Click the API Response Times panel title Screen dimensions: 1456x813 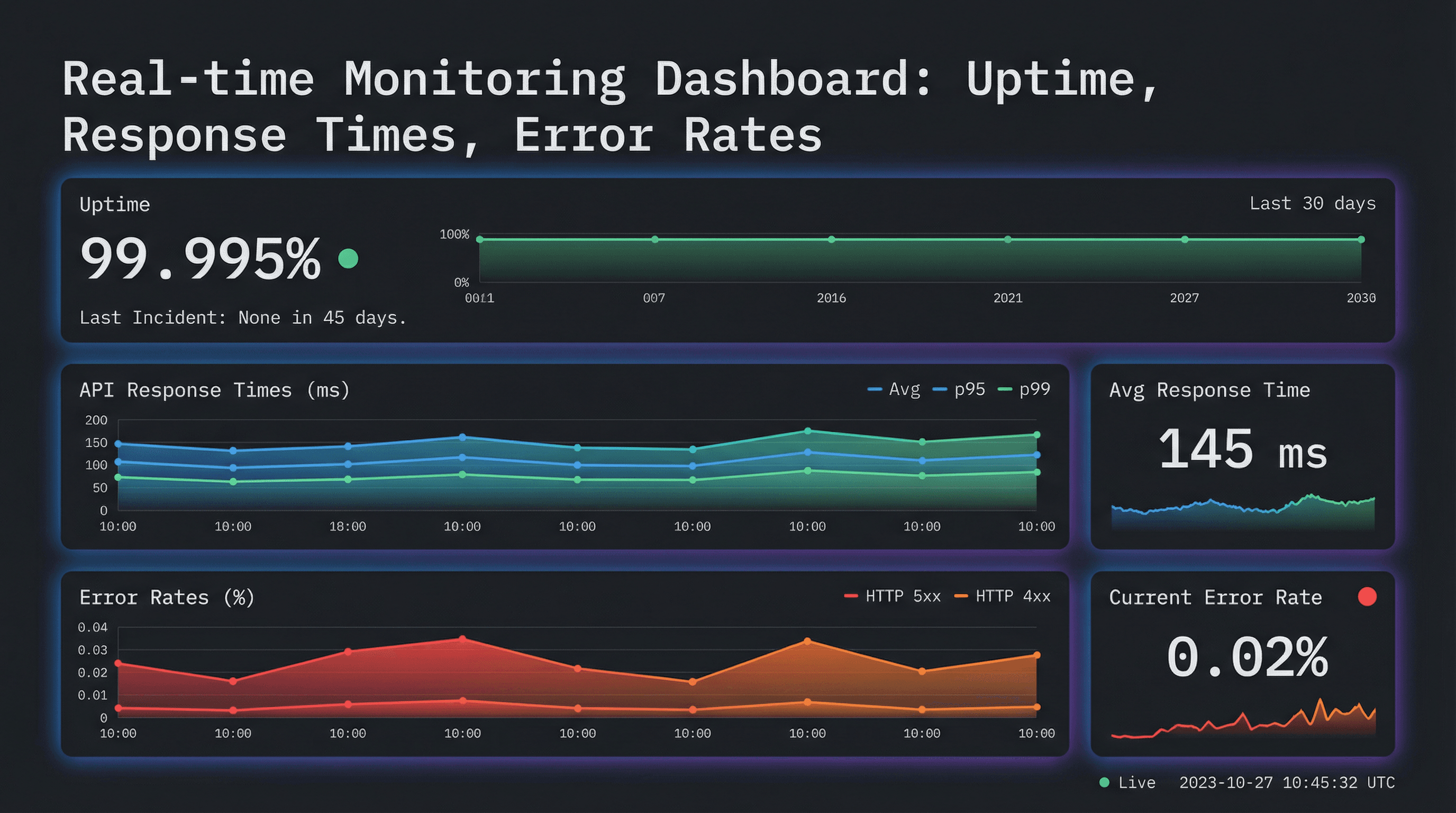(x=214, y=390)
